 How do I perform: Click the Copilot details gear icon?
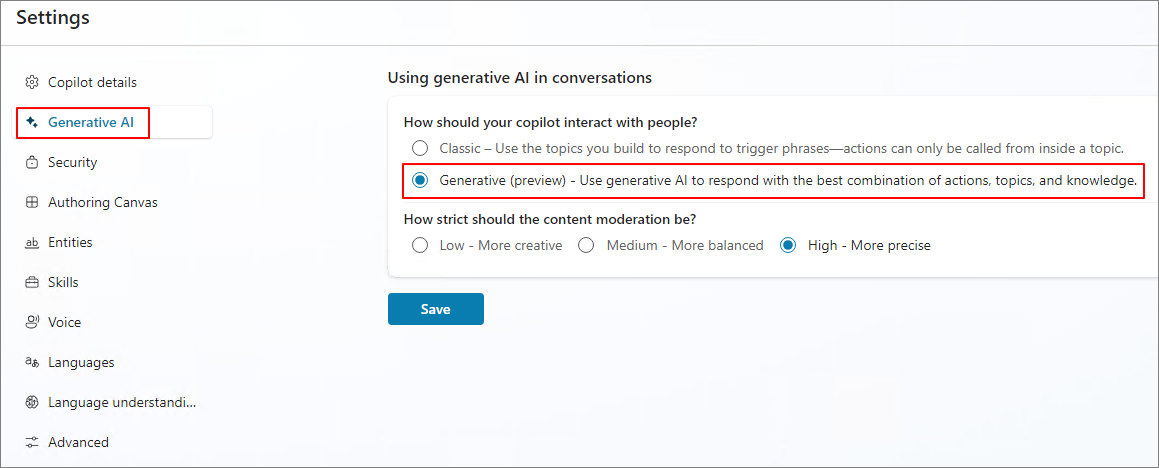(x=32, y=82)
